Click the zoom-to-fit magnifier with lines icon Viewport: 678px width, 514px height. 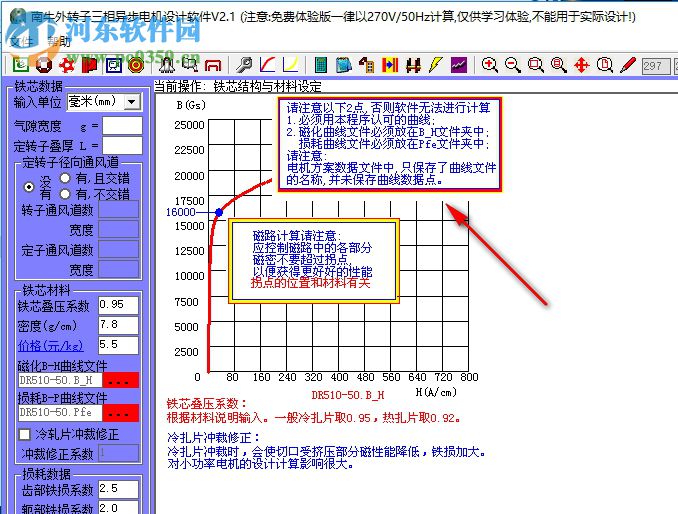(x=559, y=65)
